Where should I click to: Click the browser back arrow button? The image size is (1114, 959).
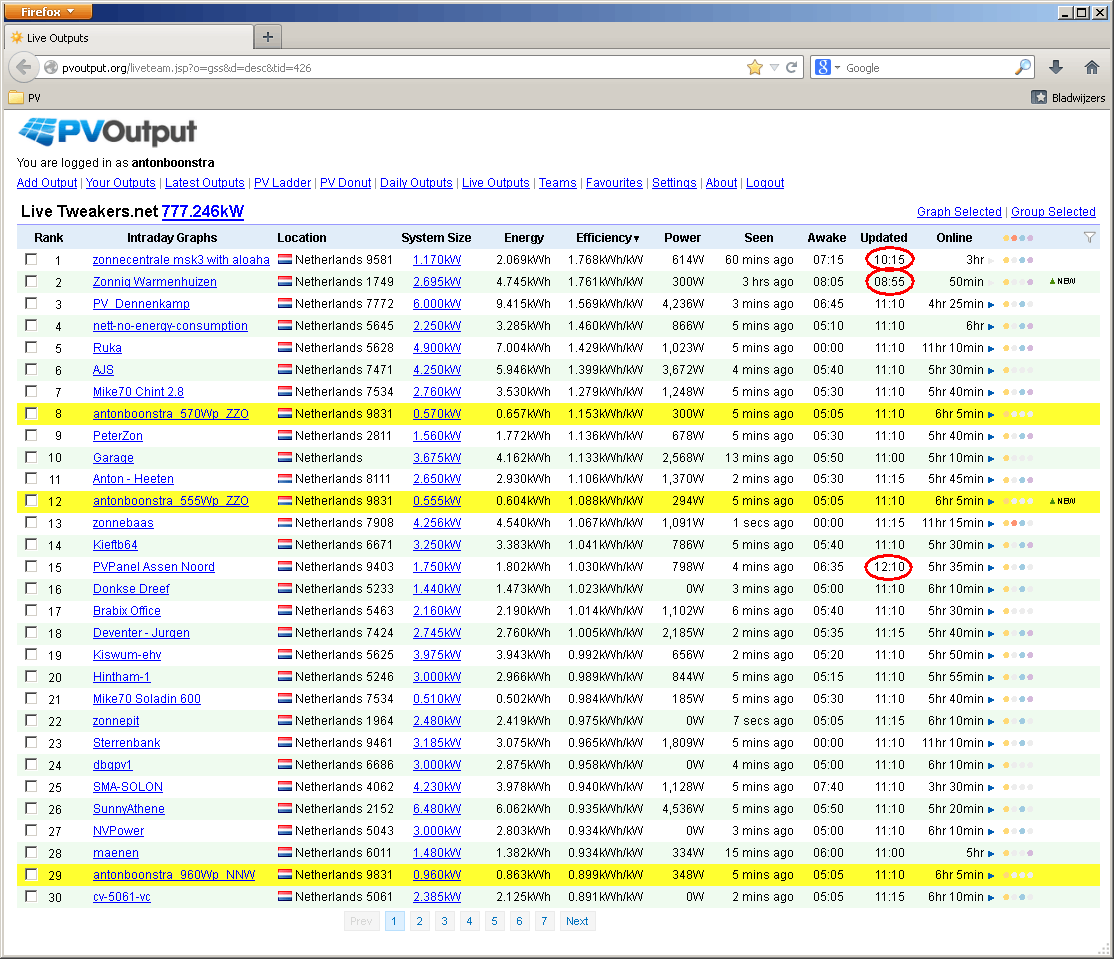pos(23,67)
